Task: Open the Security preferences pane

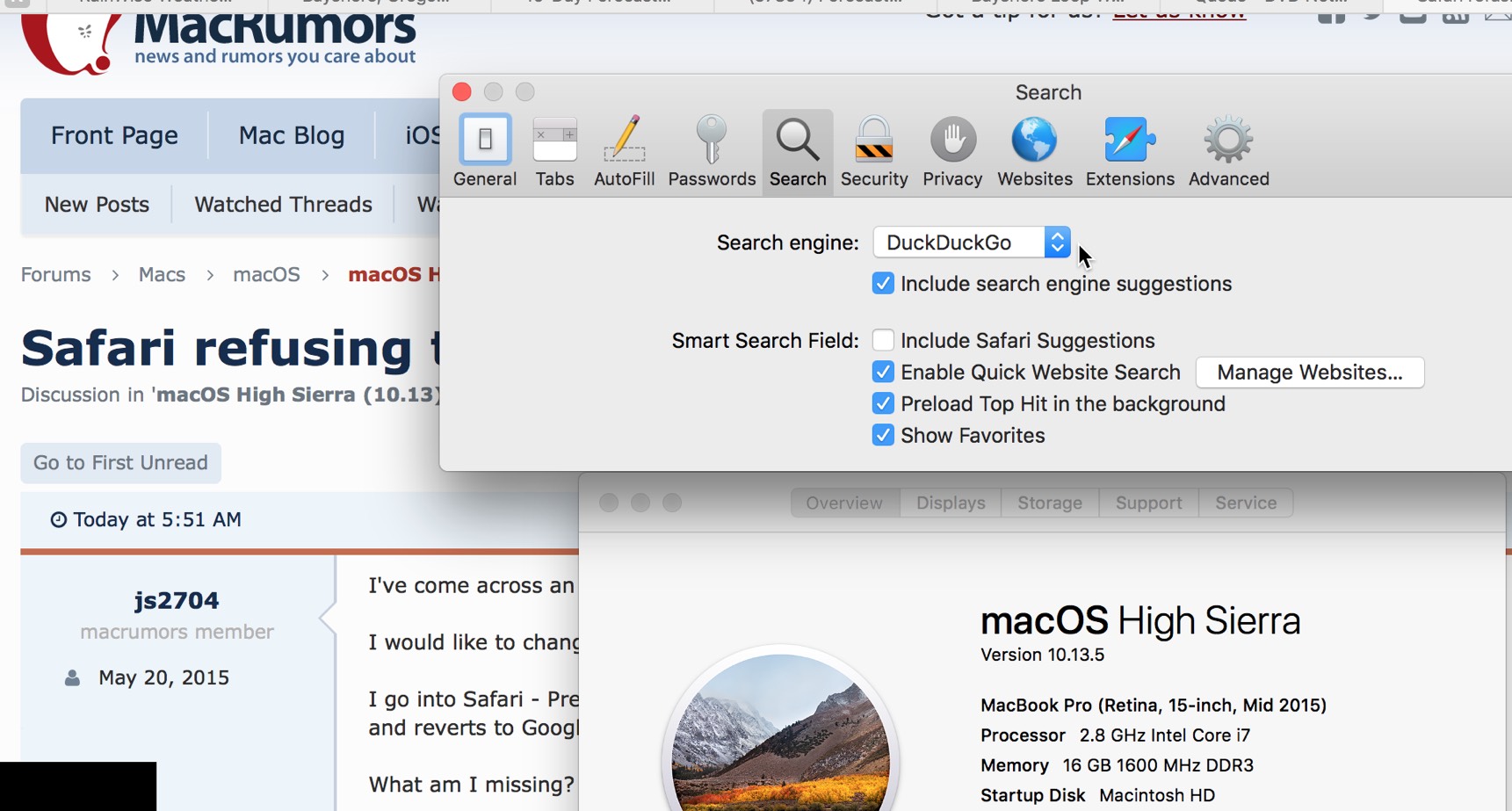Action: [x=874, y=152]
